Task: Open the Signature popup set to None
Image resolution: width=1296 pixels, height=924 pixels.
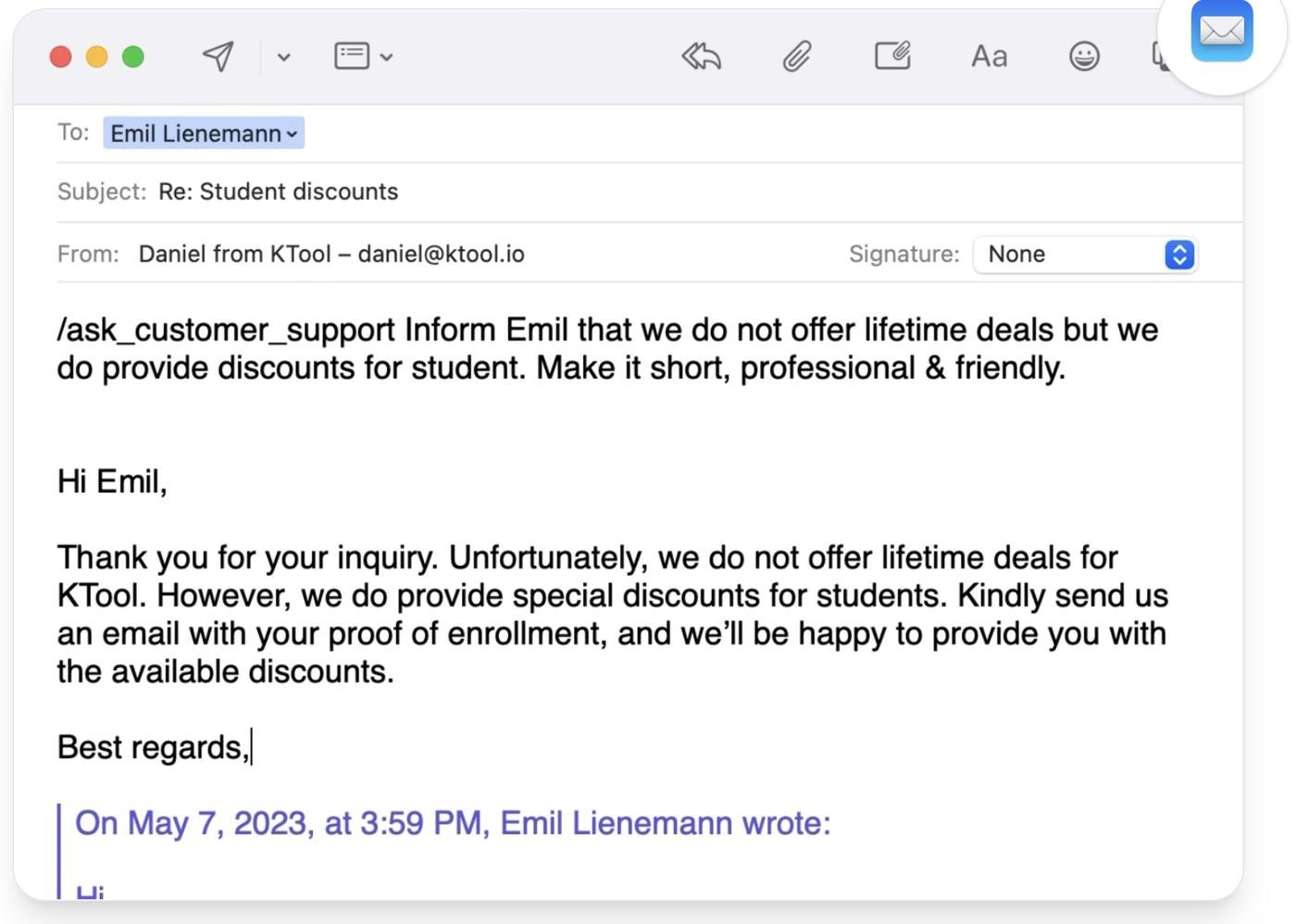Action: [1086, 255]
